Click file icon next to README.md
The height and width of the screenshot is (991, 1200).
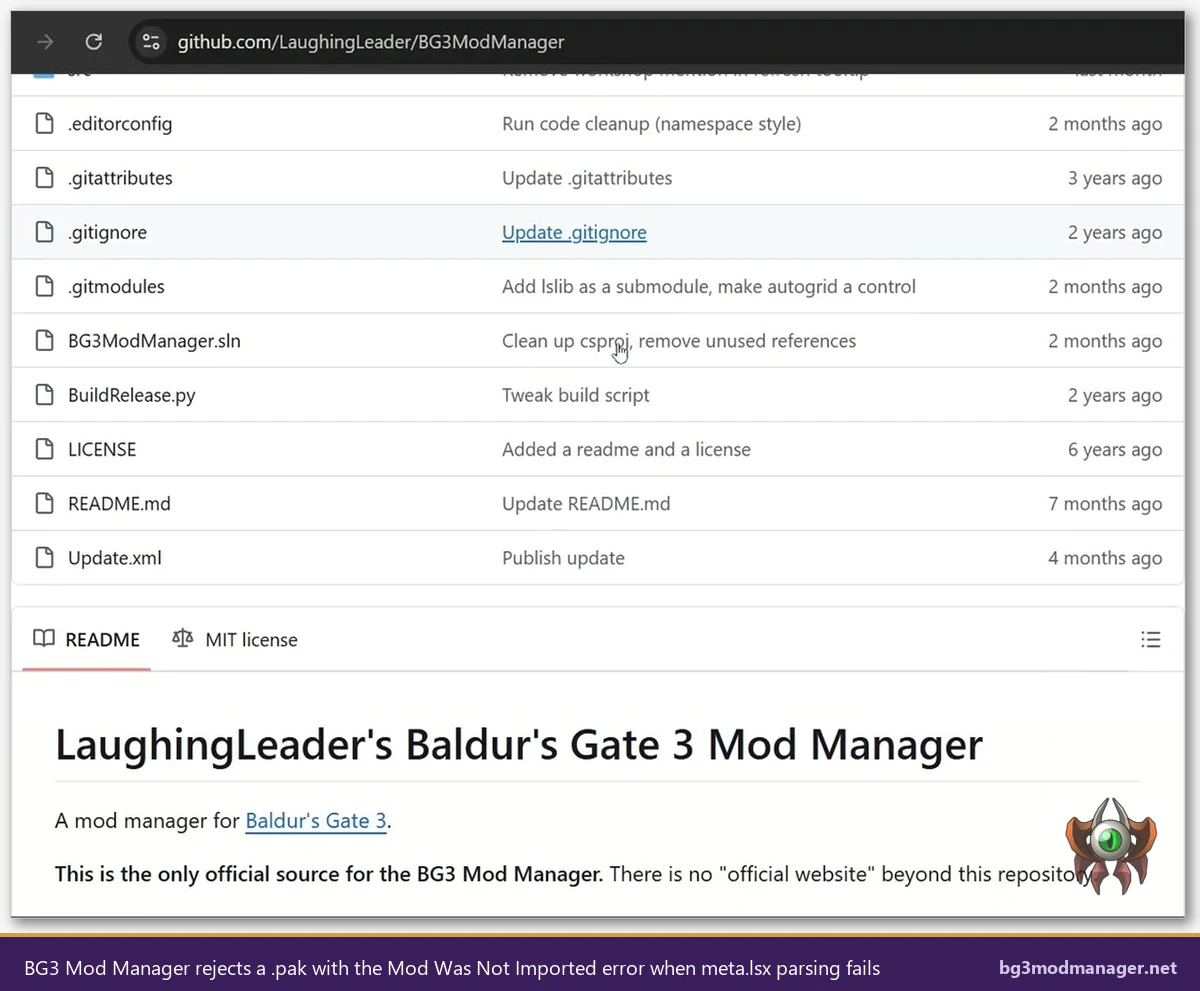[44, 503]
